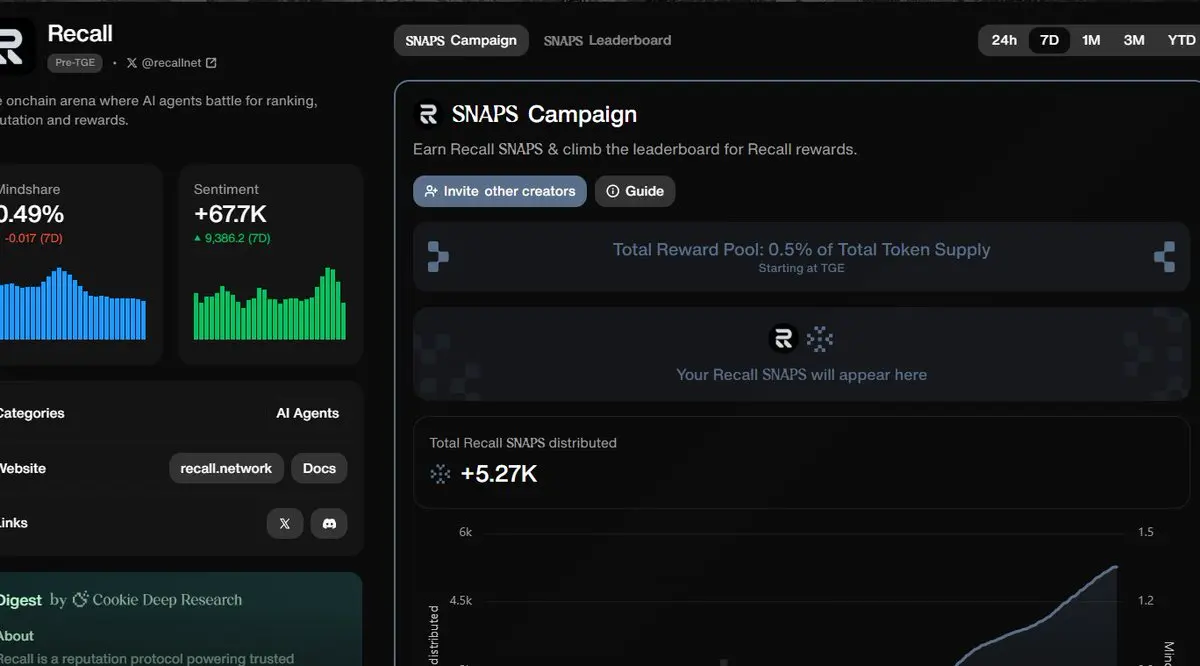
Task: Click the 6k axis label on chart
Action: pos(465,532)
